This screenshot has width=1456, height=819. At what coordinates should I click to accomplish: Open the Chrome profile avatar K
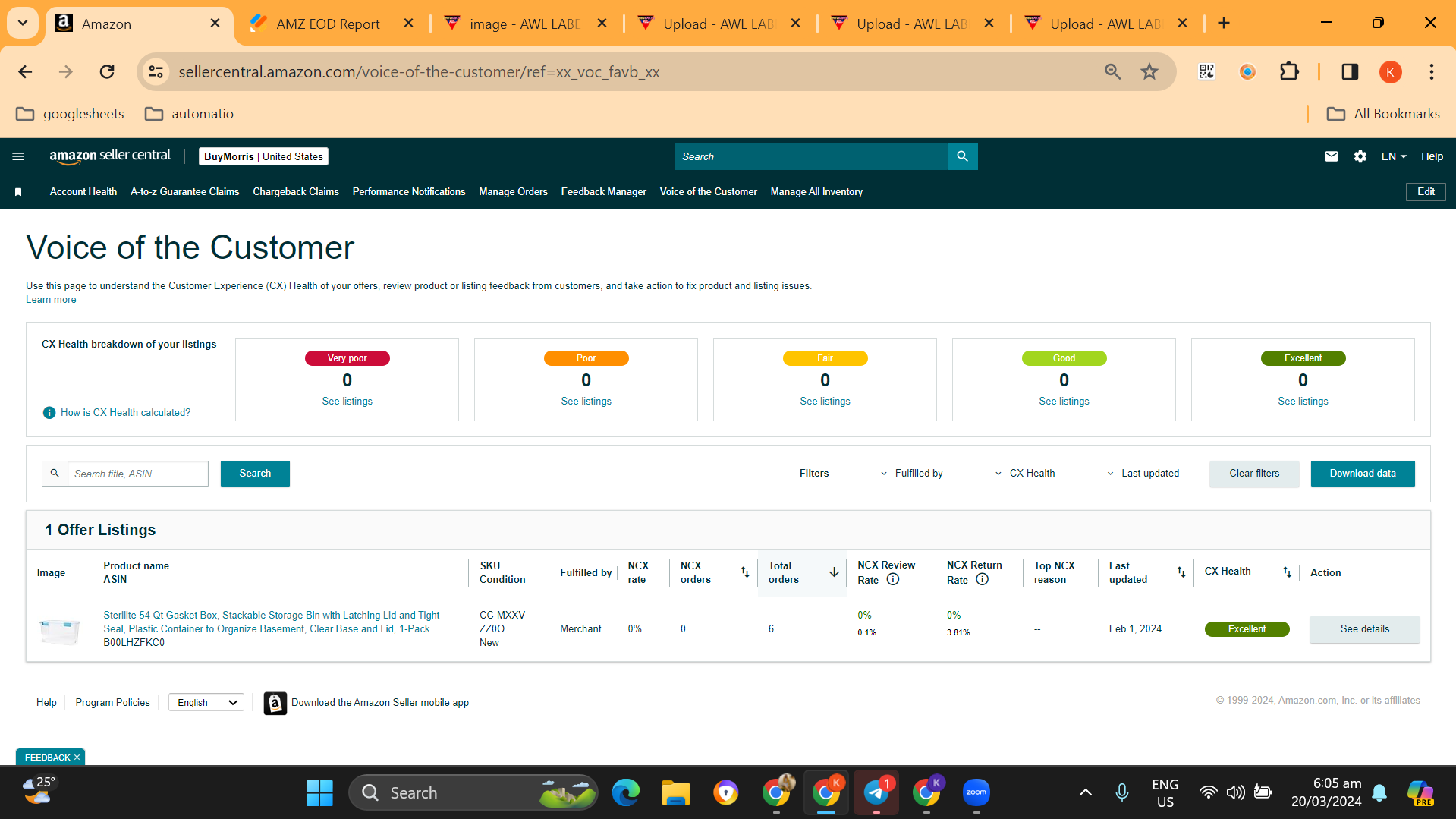[x=1390, y=72]
